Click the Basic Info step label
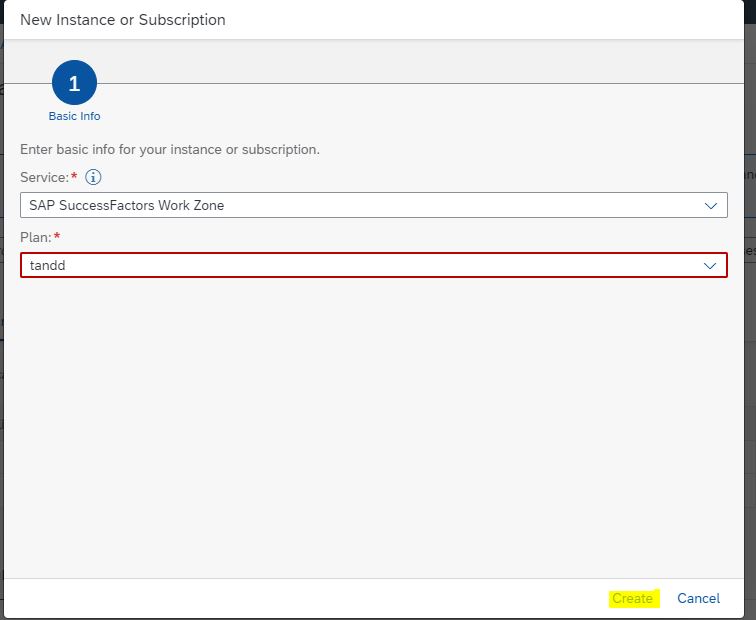The width and height of the screenshot is (756, 620). (74, 116)
